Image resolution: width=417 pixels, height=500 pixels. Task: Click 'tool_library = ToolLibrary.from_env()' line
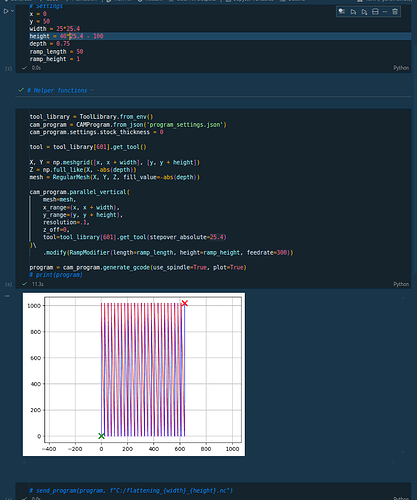pos(91,117)
